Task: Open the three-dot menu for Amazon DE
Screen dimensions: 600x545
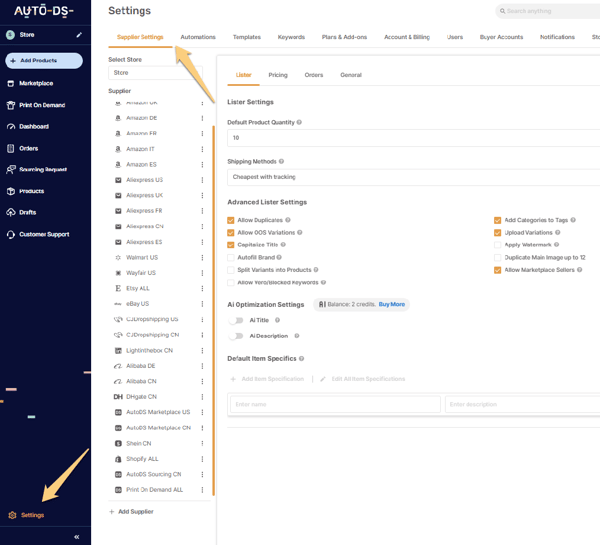Action: point(202,118)
